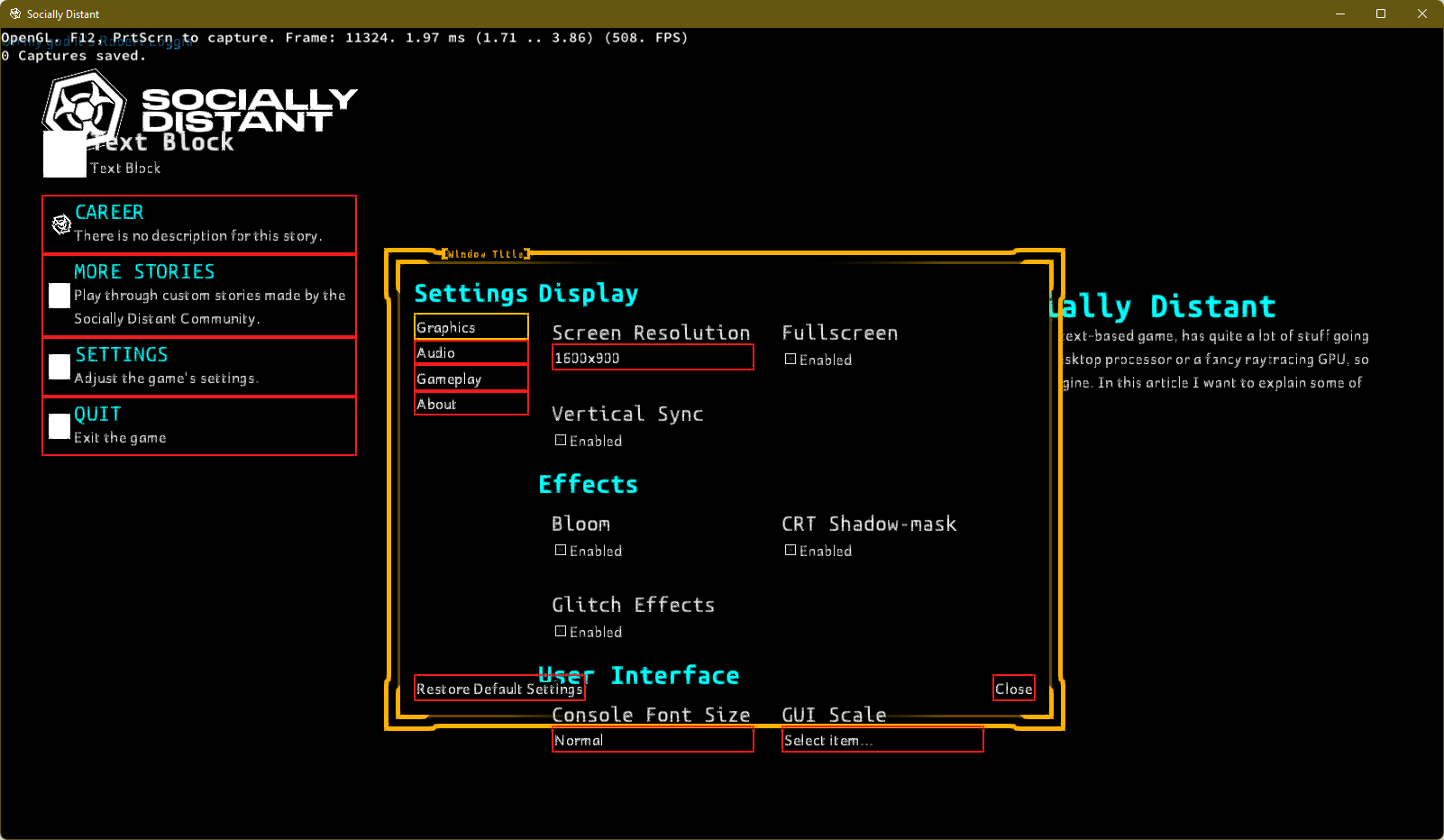Image resolution: width=1444 pixels, height=840 pixels.
Task: Click the Console Font Size label
Action: tap(651, 715)
